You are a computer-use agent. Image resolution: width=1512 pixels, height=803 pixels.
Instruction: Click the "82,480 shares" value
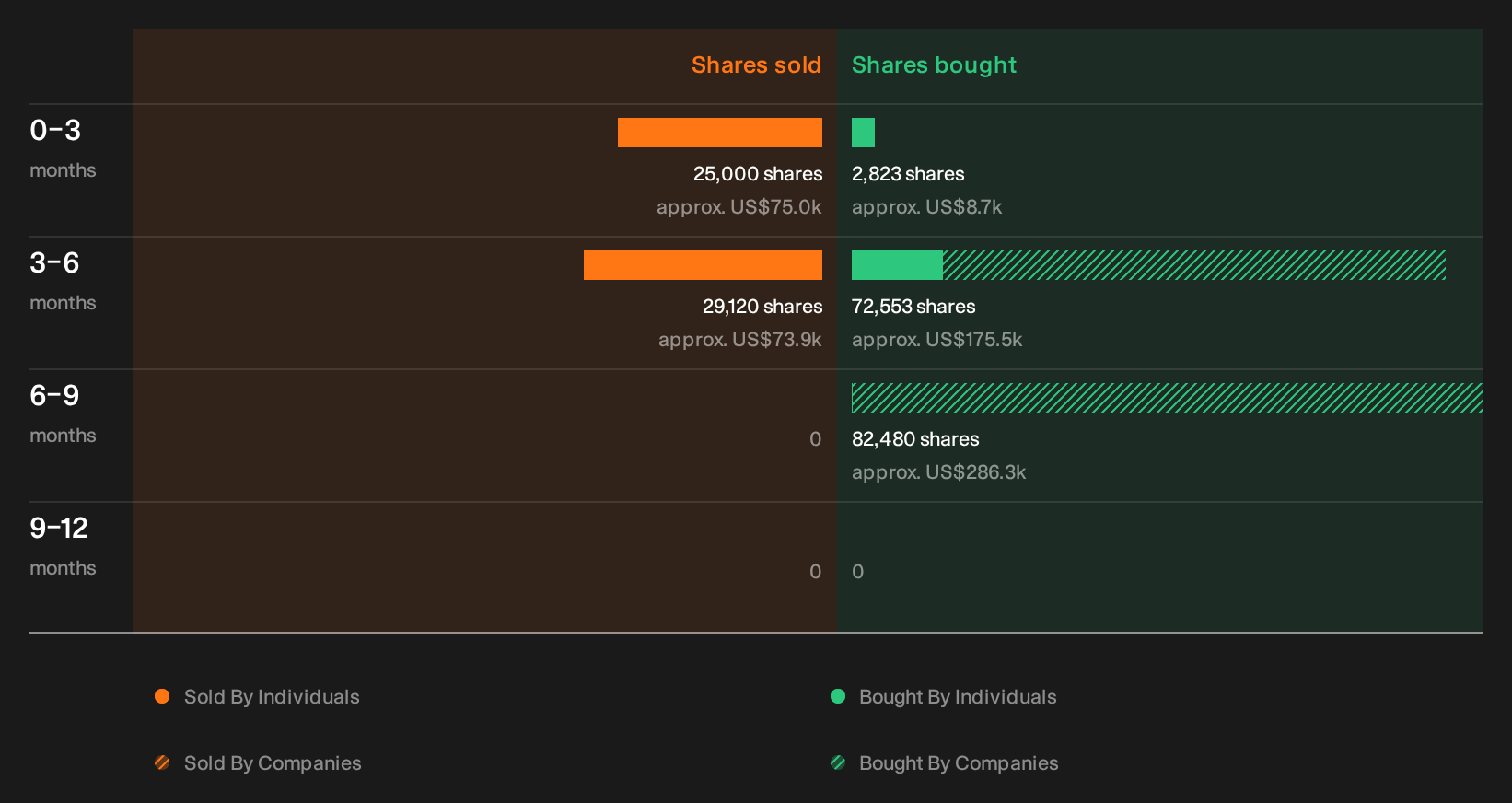pyautogui.click(x=915, y=439)
